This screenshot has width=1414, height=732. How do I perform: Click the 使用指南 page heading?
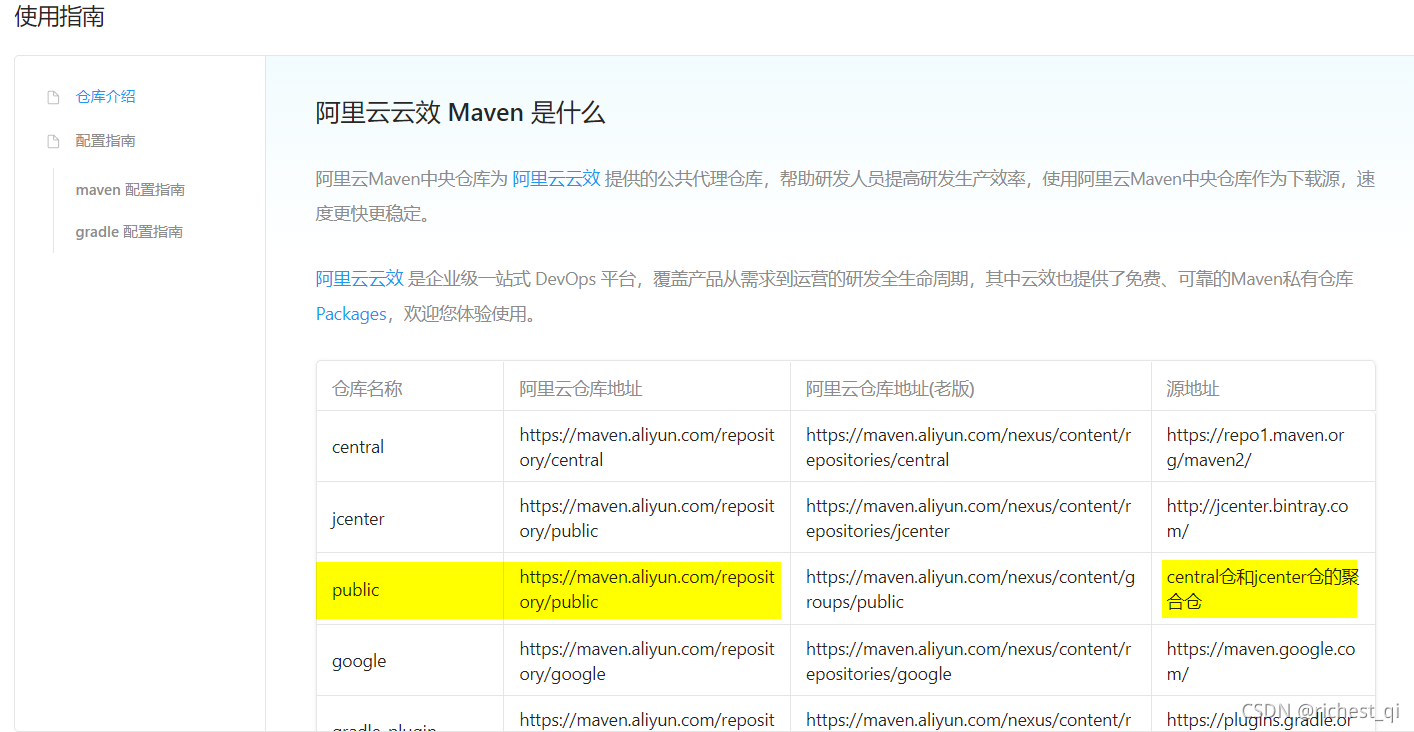click(60, 17)
